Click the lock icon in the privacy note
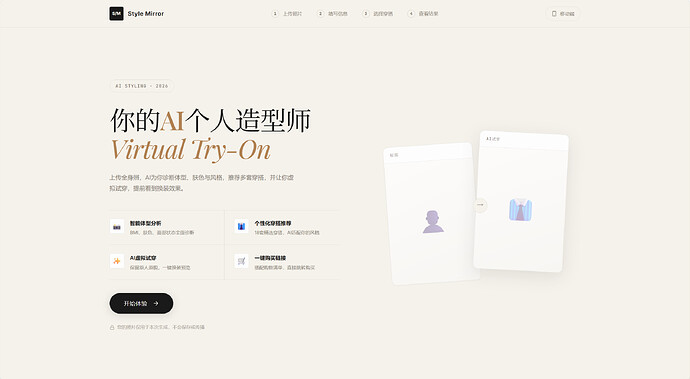Image resolution: width=690 pixels, height=379 pixels. click(112, 327)
